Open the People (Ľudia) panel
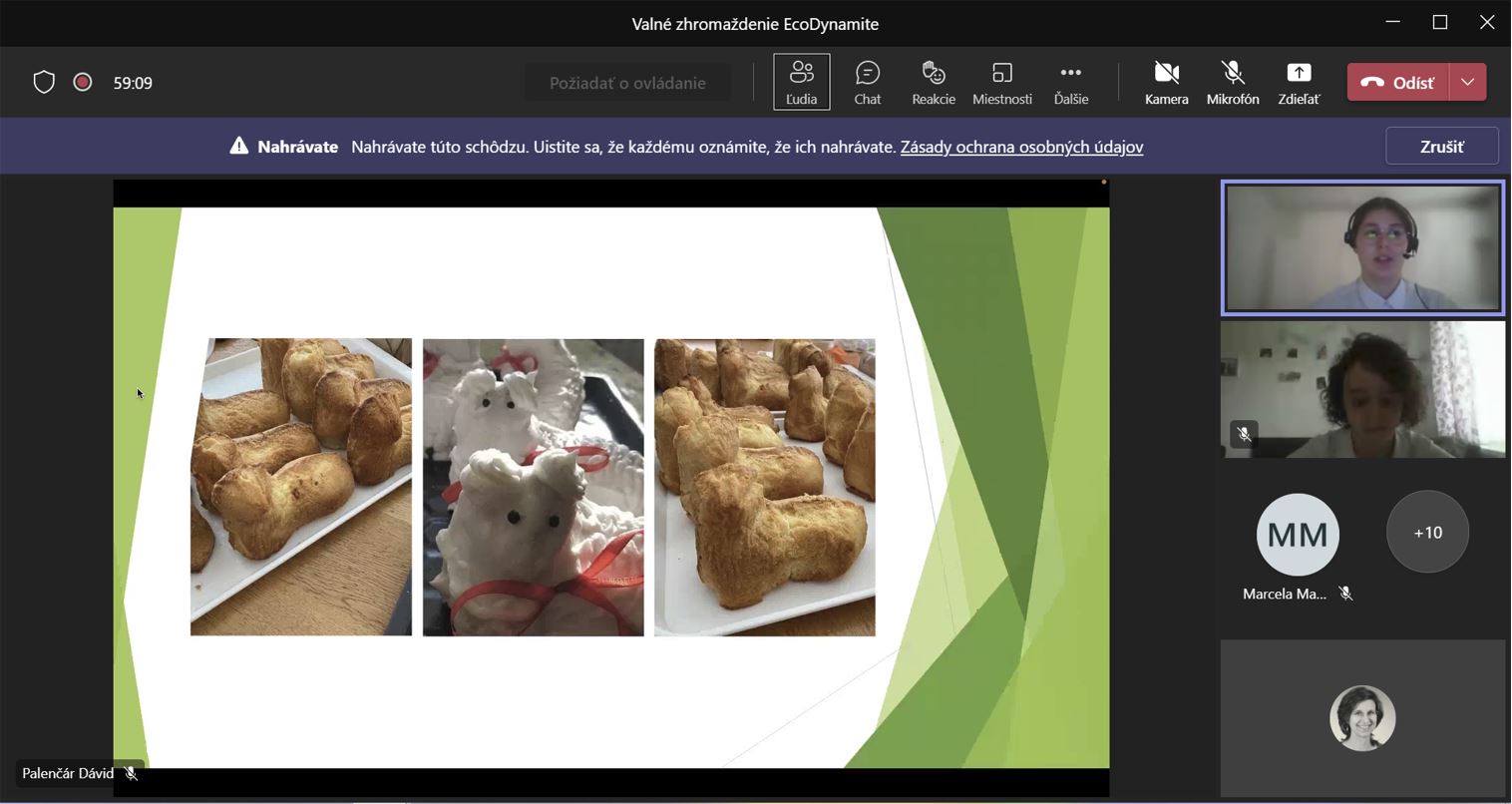Image resolution: width=1512 pixels, height=804 pixels. coord(801,82)
